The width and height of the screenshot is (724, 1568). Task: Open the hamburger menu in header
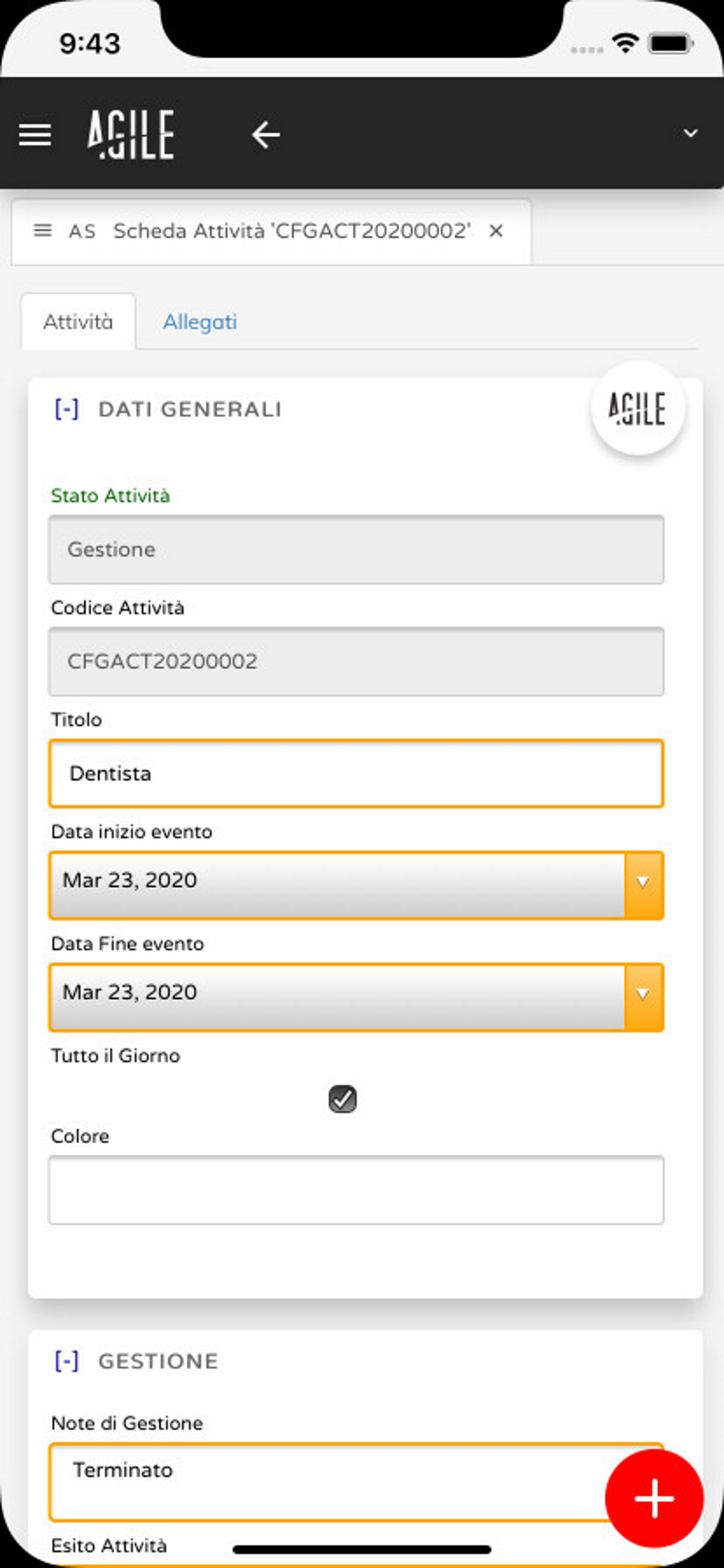point(34,135)
